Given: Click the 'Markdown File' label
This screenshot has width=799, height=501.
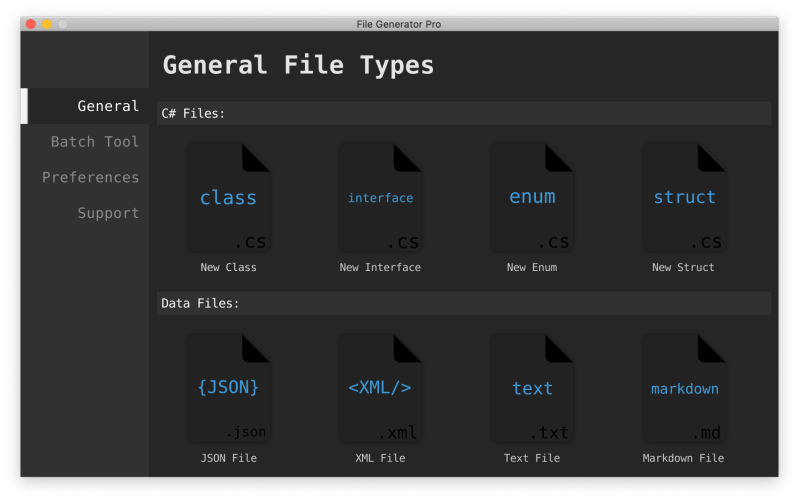Looking at the screenshot, I should 683,458.
